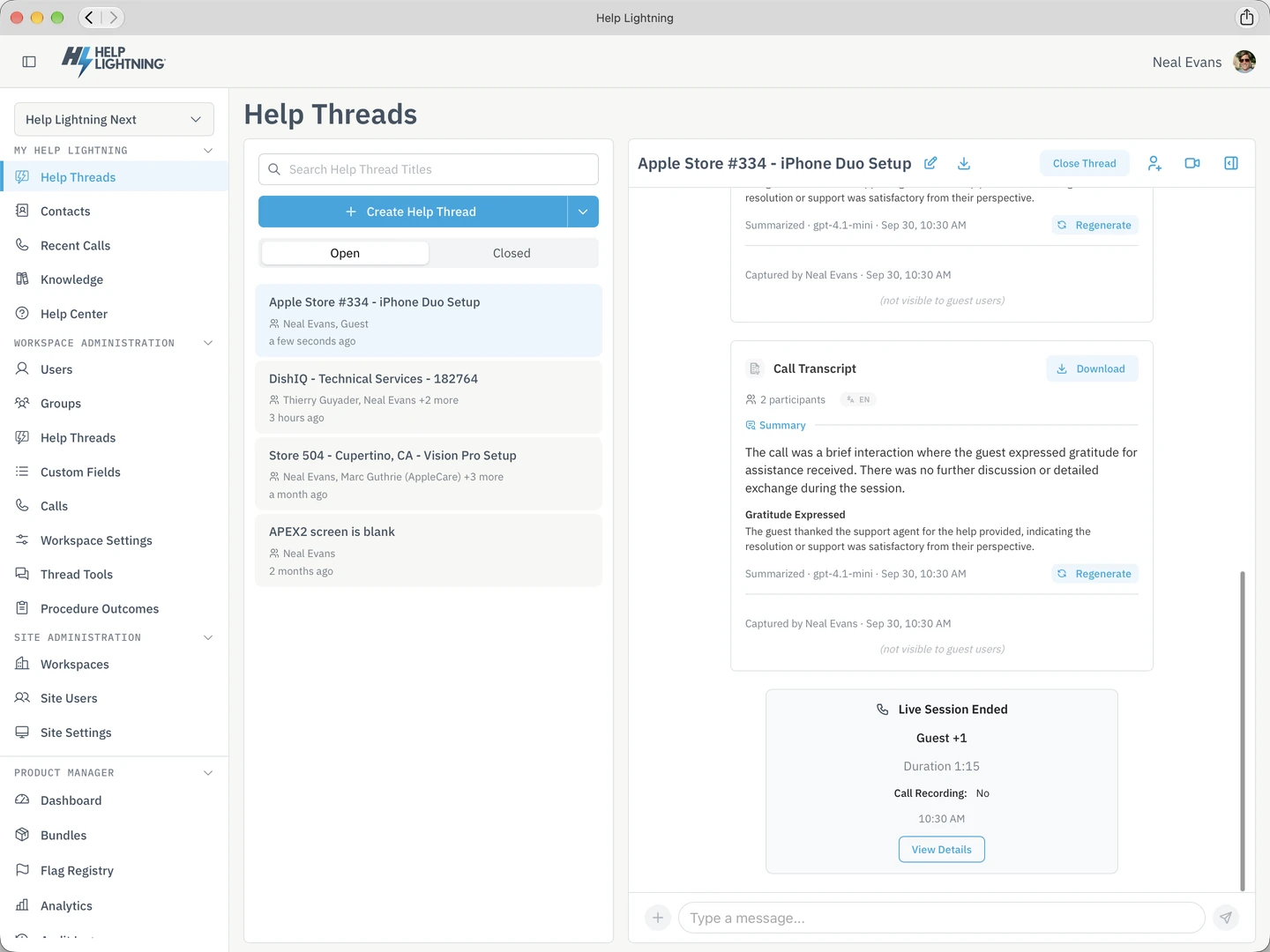Open Groups in the sidebar
The image size is (1270, 952).
(x=115, y=404)
